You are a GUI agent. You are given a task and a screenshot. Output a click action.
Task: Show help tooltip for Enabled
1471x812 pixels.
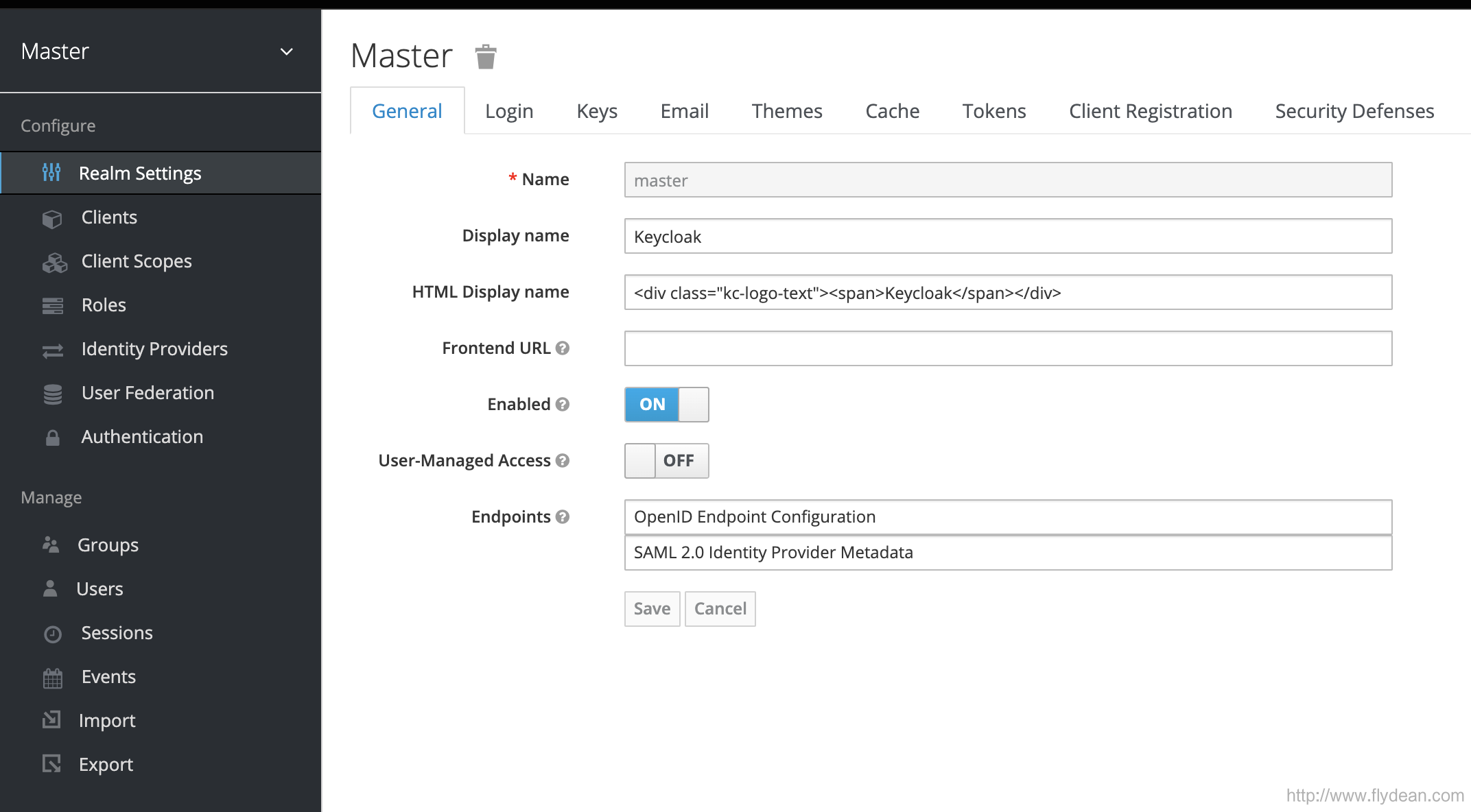click(x=563, y=405)
